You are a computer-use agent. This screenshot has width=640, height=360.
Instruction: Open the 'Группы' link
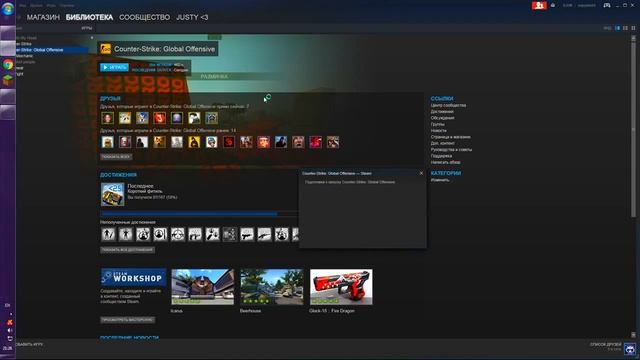click(x=438, y=124)
